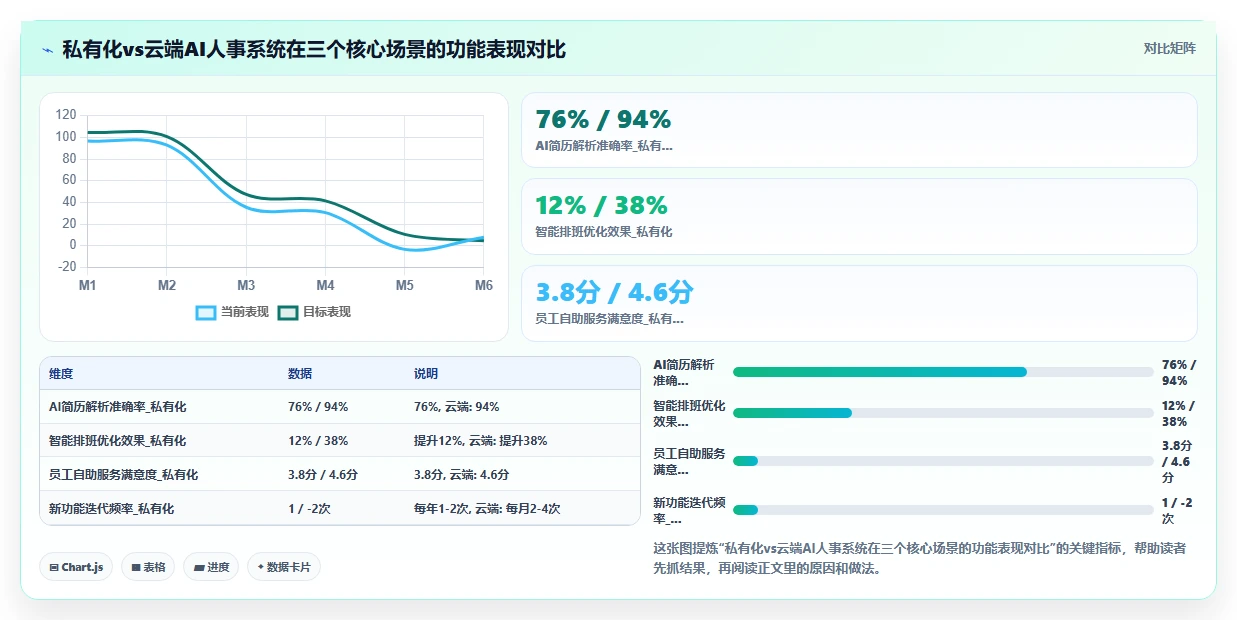Click the cell 提升12%, 云端: 提升38%
The width and height of the screenshot is (1237, 620).
[x=481, y=441]
